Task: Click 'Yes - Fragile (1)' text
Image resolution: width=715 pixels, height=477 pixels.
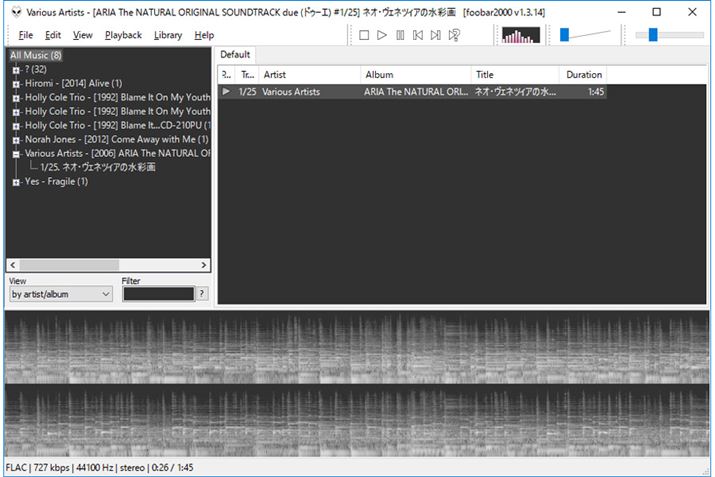Action: (x=56, y=181)
